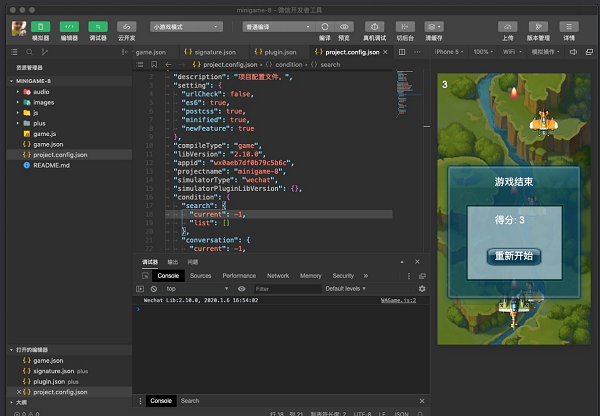Click the console Filter input field

(287, 289)
